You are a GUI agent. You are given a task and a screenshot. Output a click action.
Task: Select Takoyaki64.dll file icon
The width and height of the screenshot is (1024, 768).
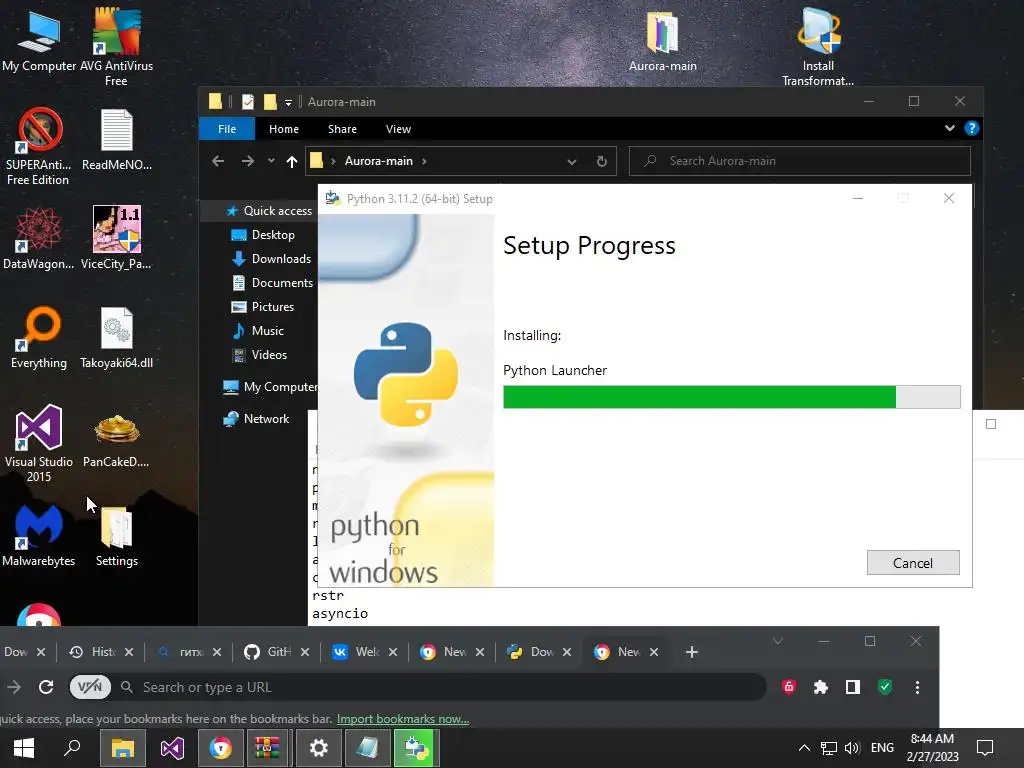tap(117, 337)
